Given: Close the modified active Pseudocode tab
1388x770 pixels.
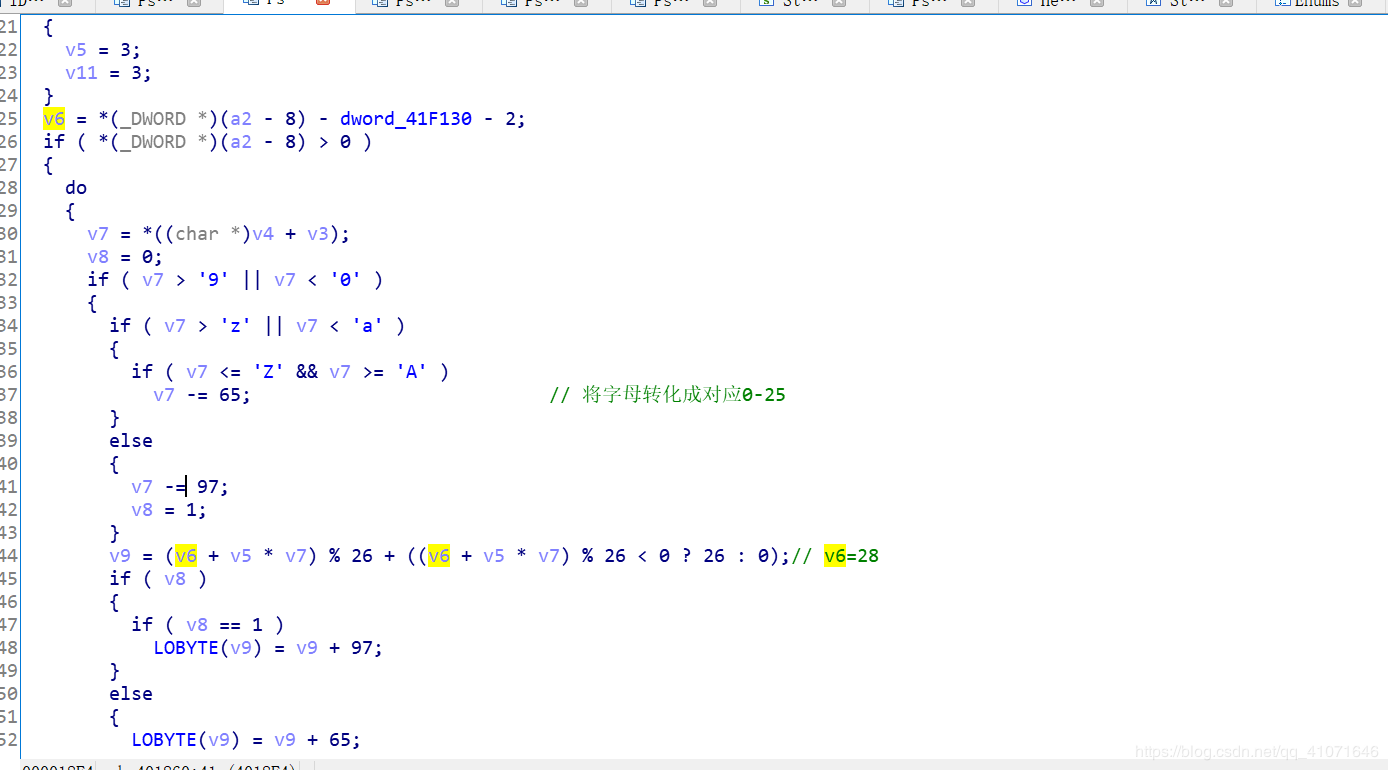Looking at the screenshot, I should (x=322, y=4).
